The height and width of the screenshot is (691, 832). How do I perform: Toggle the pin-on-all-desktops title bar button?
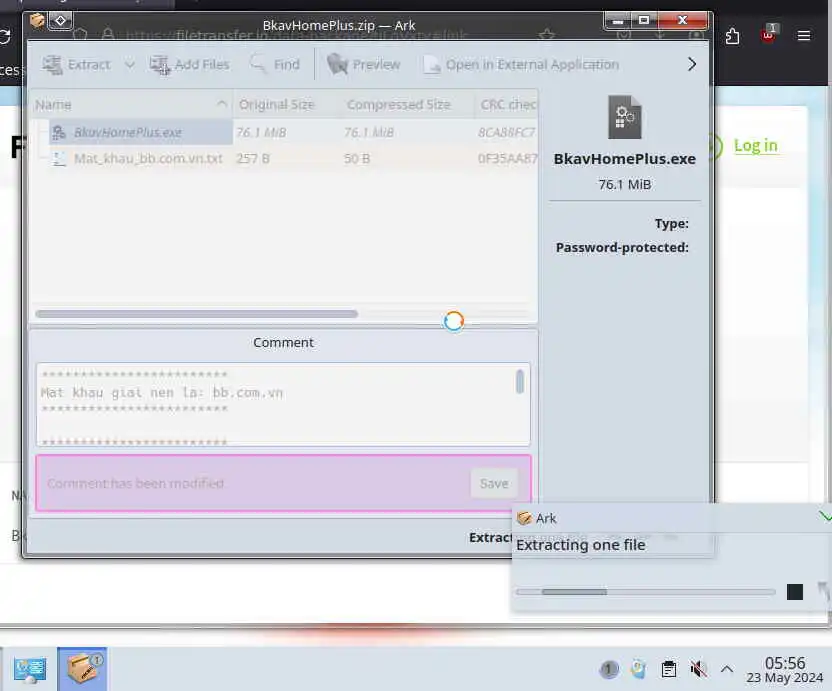tap(60, 21)
